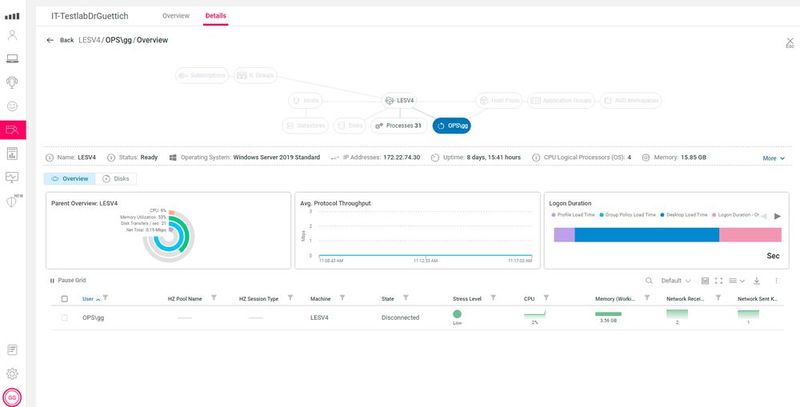Screen dimensions: 800x407
Task: Click the LESV4 breadcrumb link
Action: point(89,40)
